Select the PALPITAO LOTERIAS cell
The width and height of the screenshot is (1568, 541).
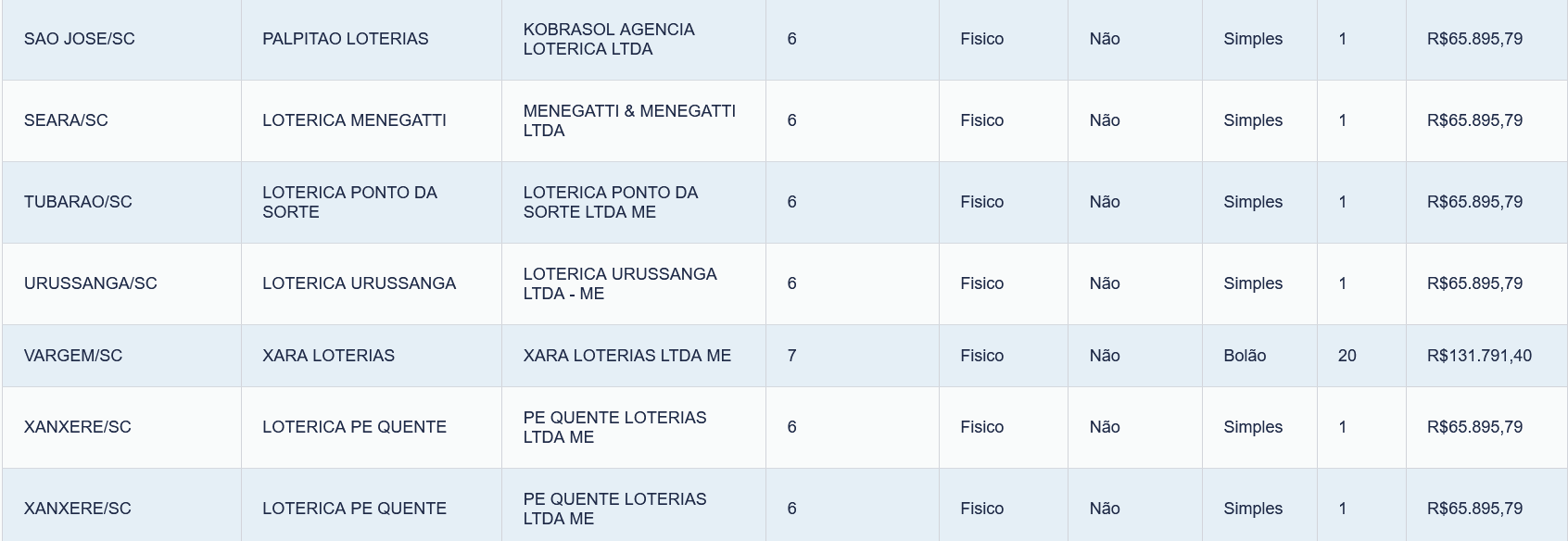point(371,39)
